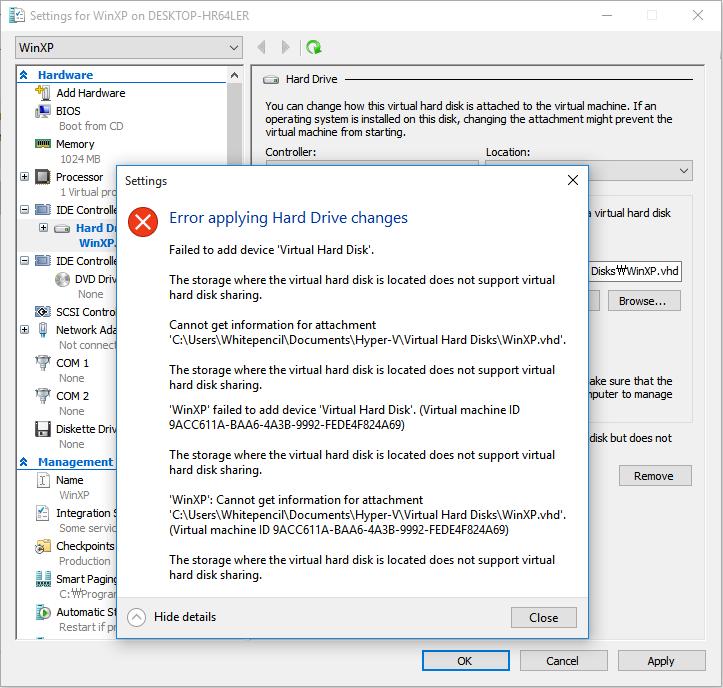Viewport: 723px width, 688px height.
Task: Click the Automatic Start Action icon
Action: coord(43,612)
